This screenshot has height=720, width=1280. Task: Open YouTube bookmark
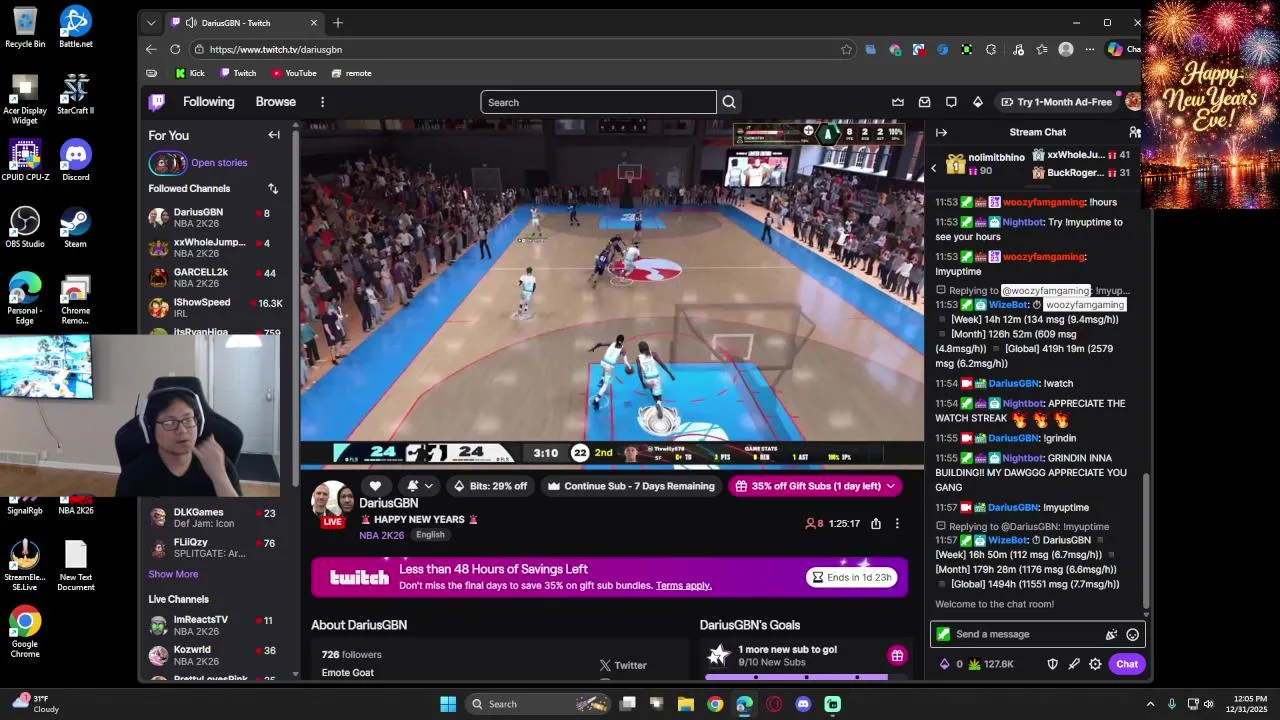point(294,73)
